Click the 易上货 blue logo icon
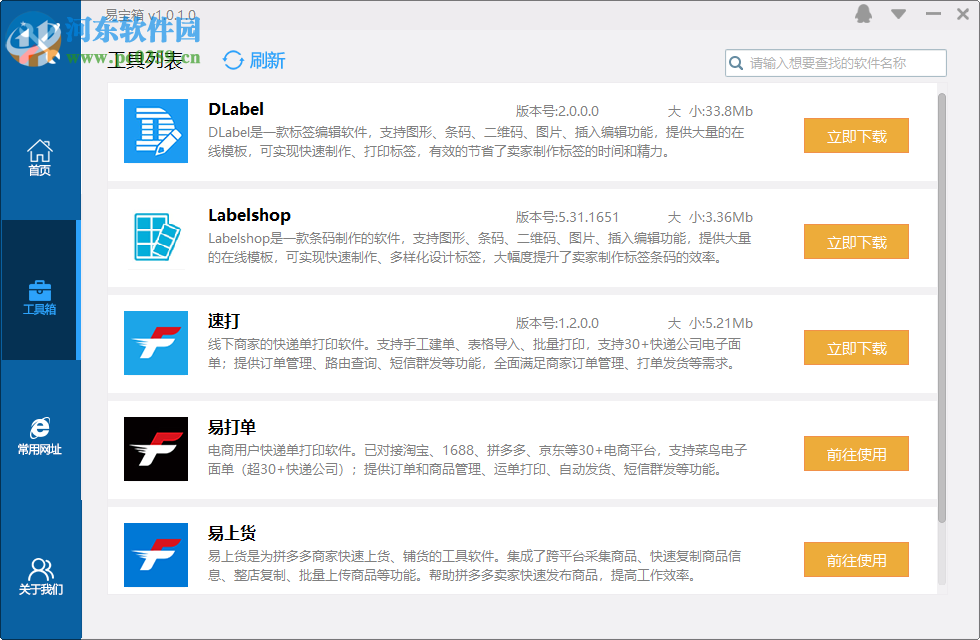 tap(155, 555)
